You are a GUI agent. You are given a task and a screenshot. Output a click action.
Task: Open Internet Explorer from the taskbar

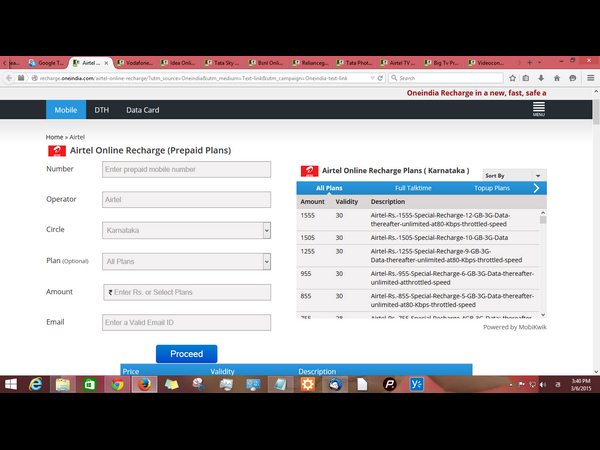36,384
